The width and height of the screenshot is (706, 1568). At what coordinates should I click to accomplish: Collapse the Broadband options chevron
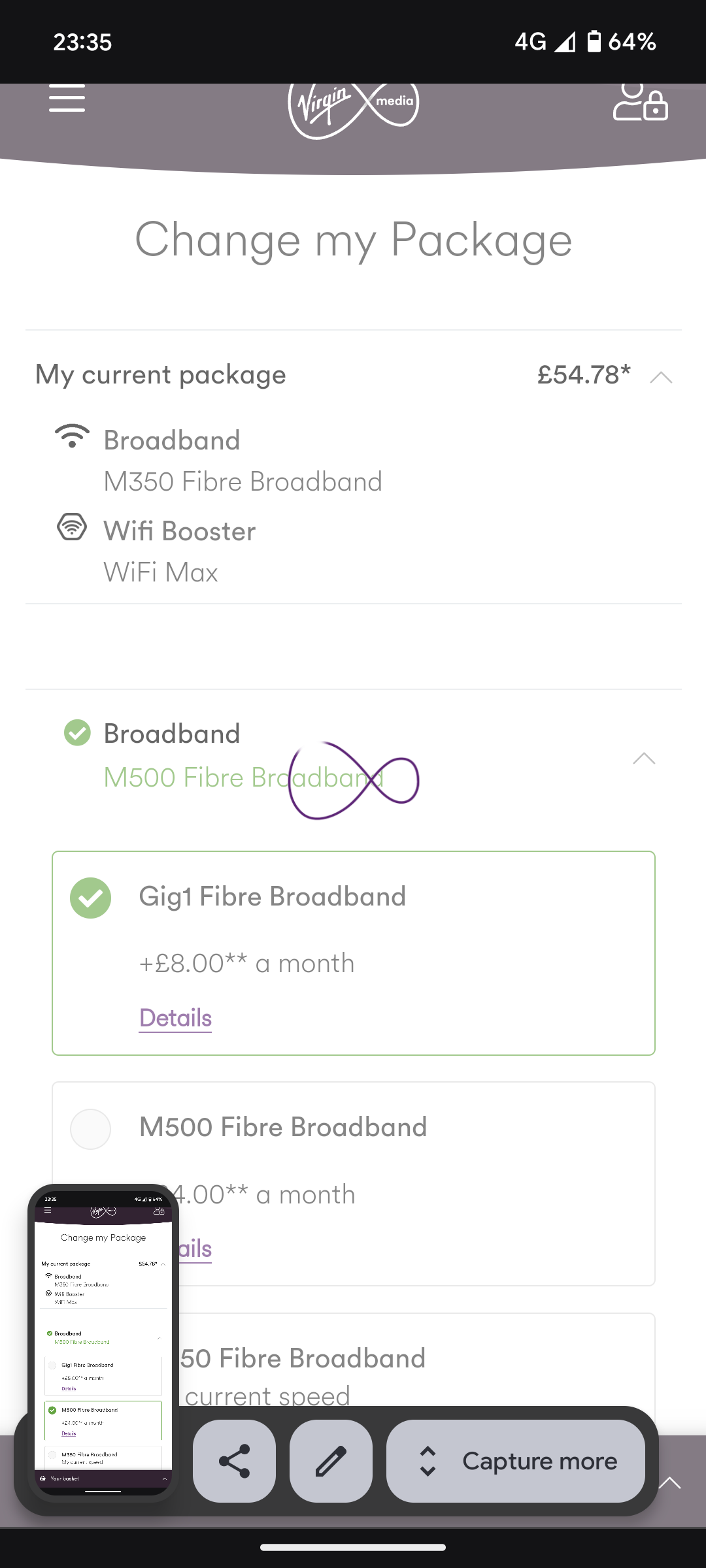pos(644,758)
